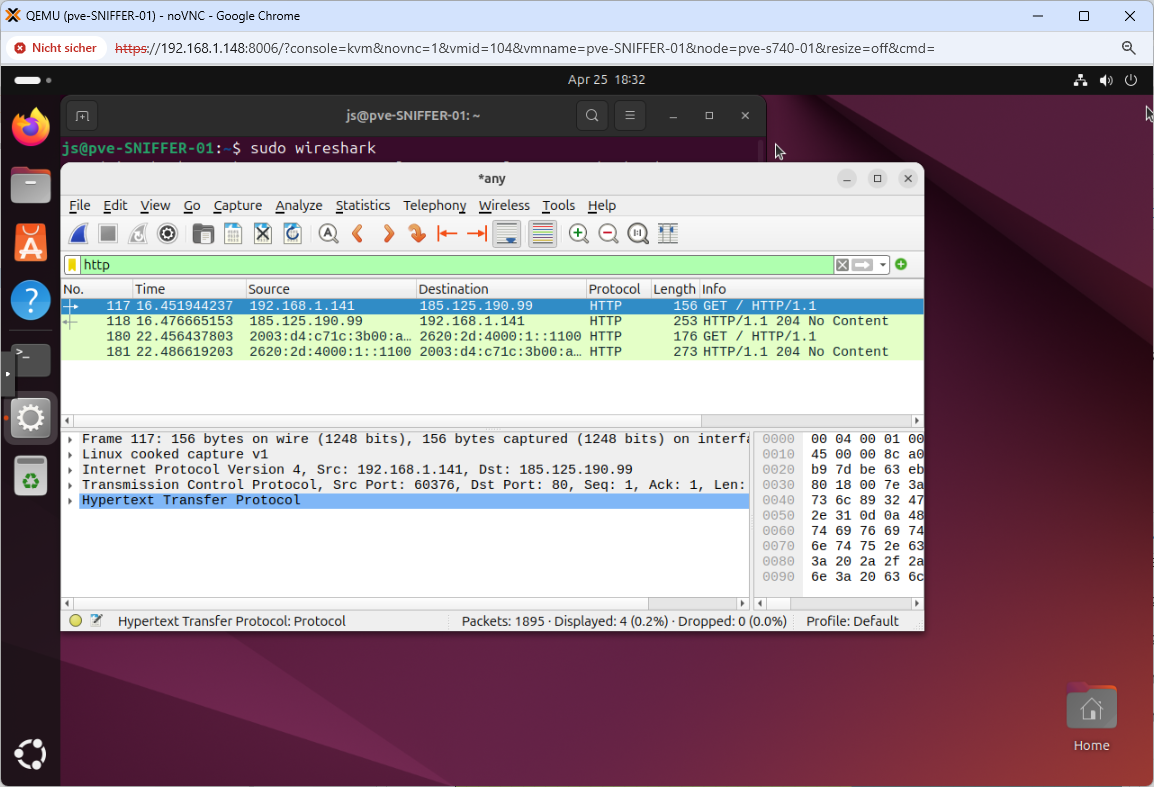Open the Analyze menu
The height and width of the screenshot is (787, 1154).
point(298,205)
